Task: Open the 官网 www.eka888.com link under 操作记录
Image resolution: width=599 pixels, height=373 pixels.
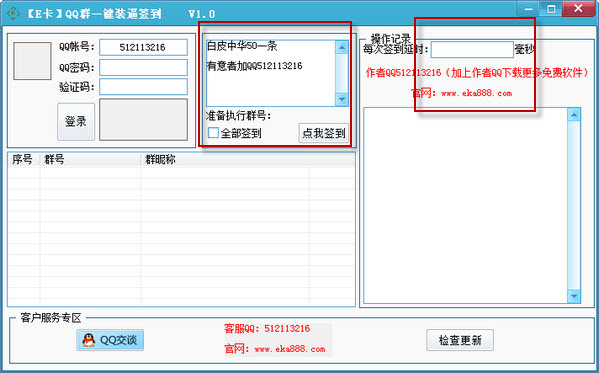Action: [x=461, y=93]
